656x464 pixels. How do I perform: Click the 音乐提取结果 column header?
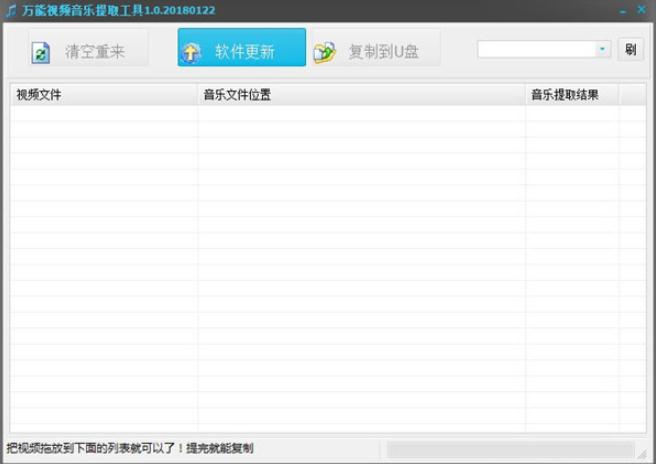(572, 95)
